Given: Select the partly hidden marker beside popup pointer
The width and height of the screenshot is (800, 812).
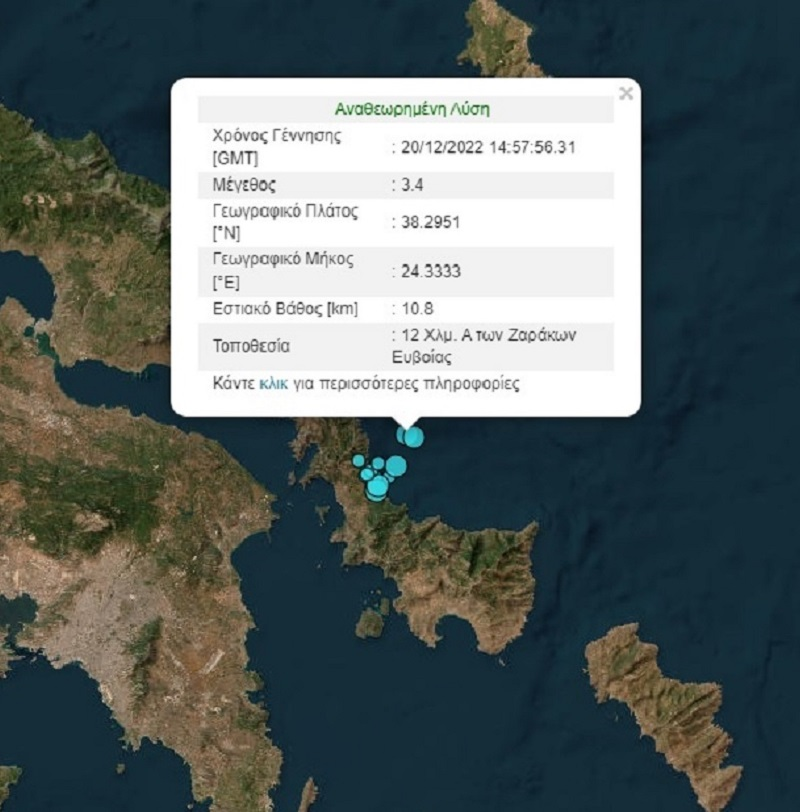Looking at the screenshot, I should click(x=400, y=436).
